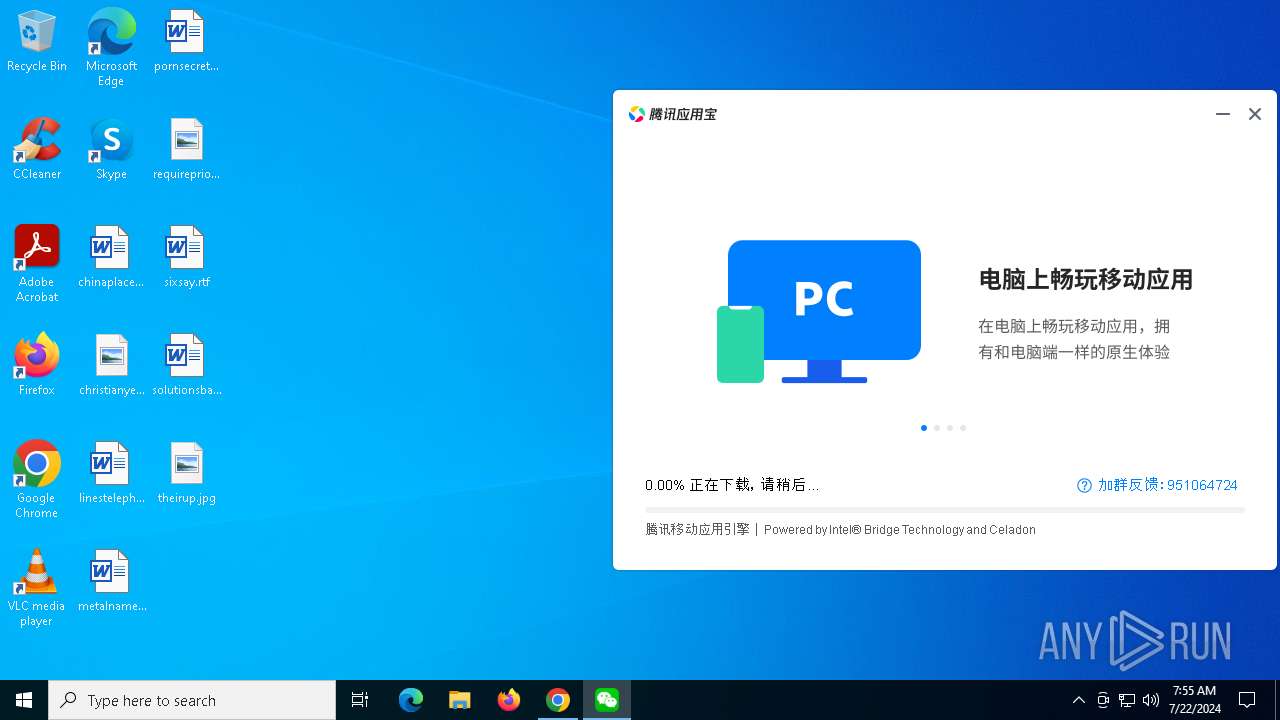The height and width of the screenshot is (720, 1280).
Task: Open Google Chrome desktop shortcut
Action: coord(37,480)
